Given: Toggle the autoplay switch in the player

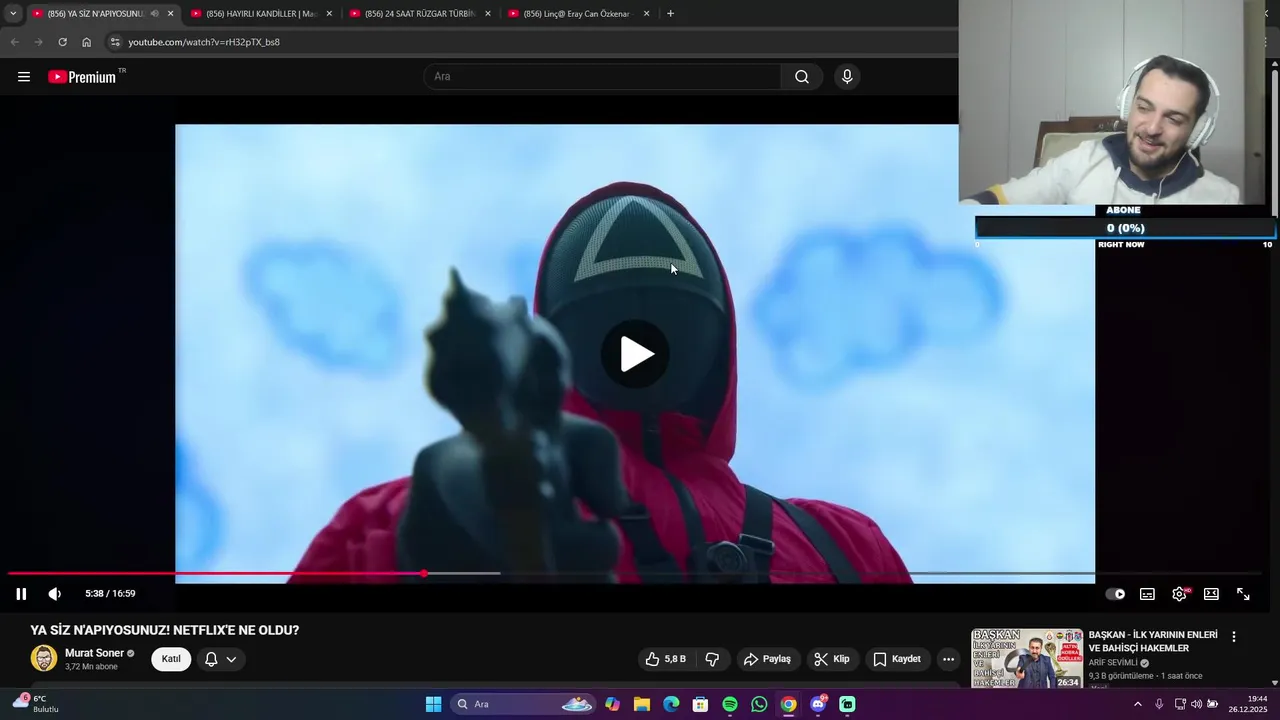Looking at the screenshot, I should (x=1115, y=594).
